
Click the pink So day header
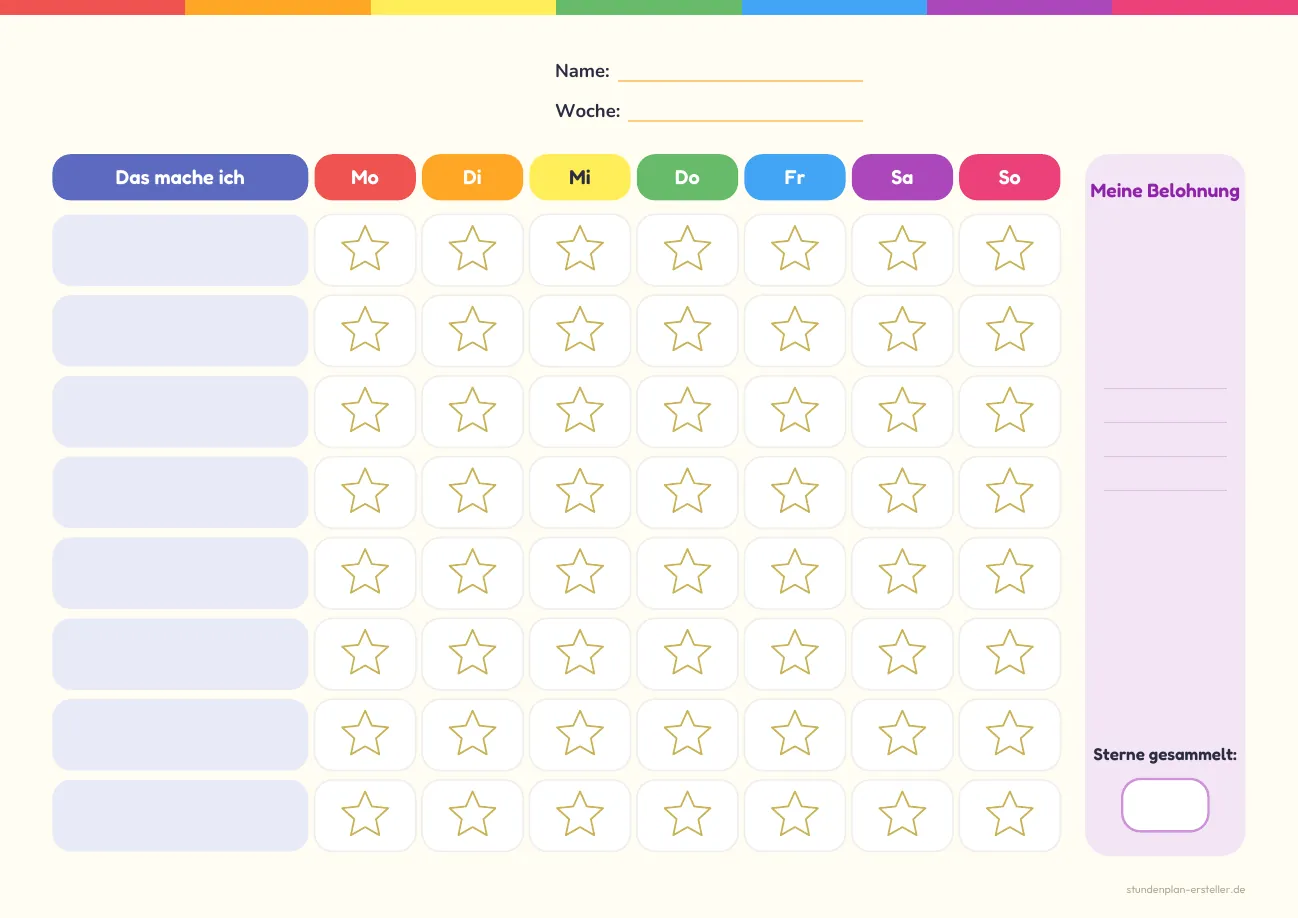1009,177
